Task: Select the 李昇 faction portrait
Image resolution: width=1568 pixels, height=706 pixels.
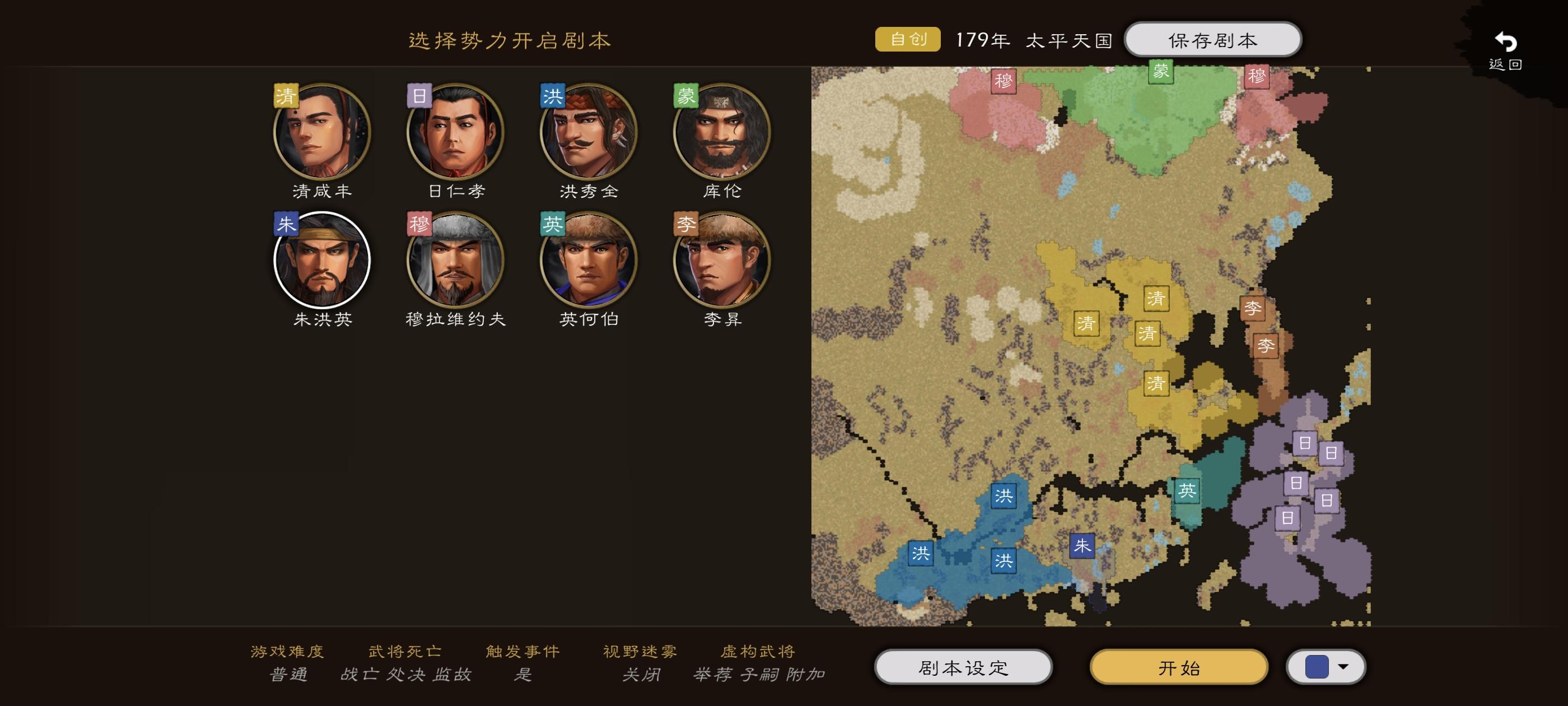Action: pos(722,259)
